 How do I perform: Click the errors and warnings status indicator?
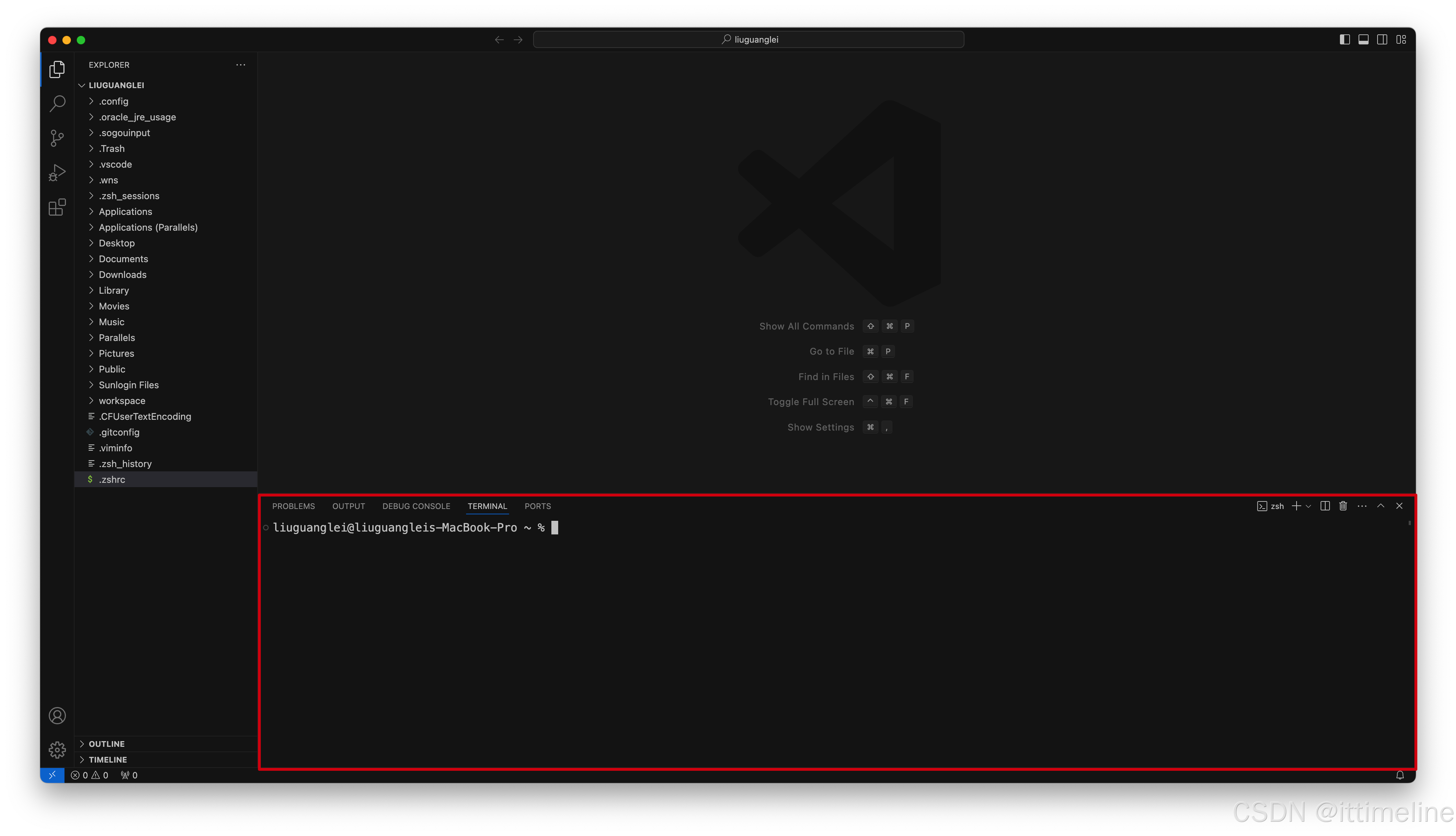point(90,775)
